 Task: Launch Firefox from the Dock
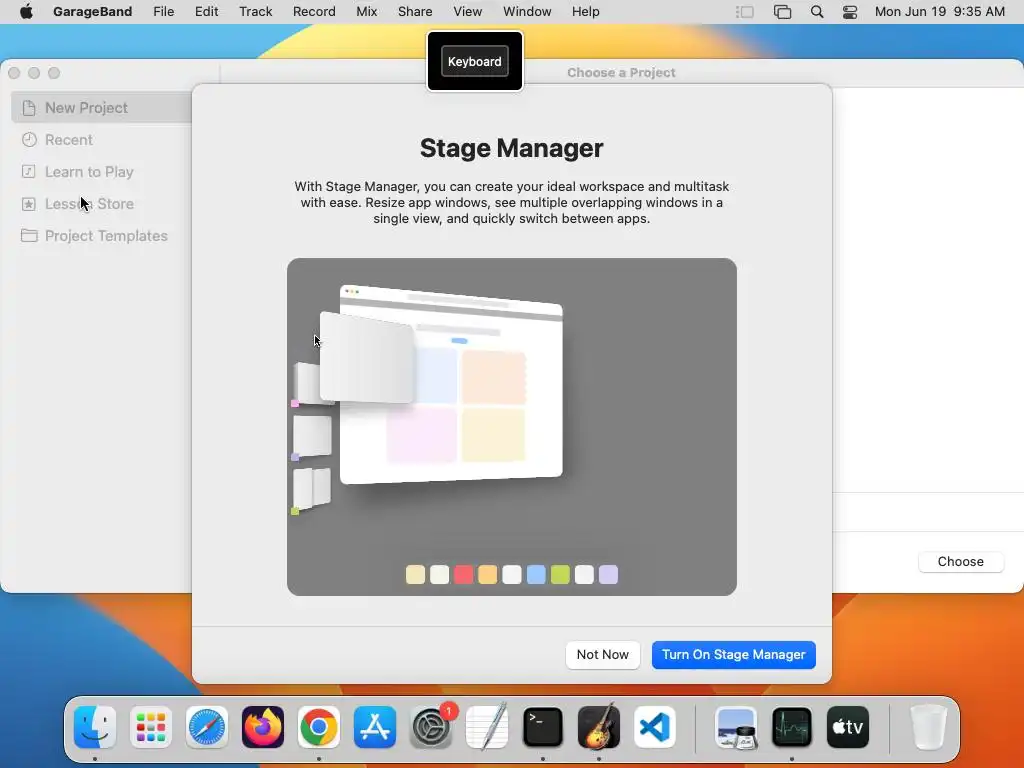[x=263, y=727]
